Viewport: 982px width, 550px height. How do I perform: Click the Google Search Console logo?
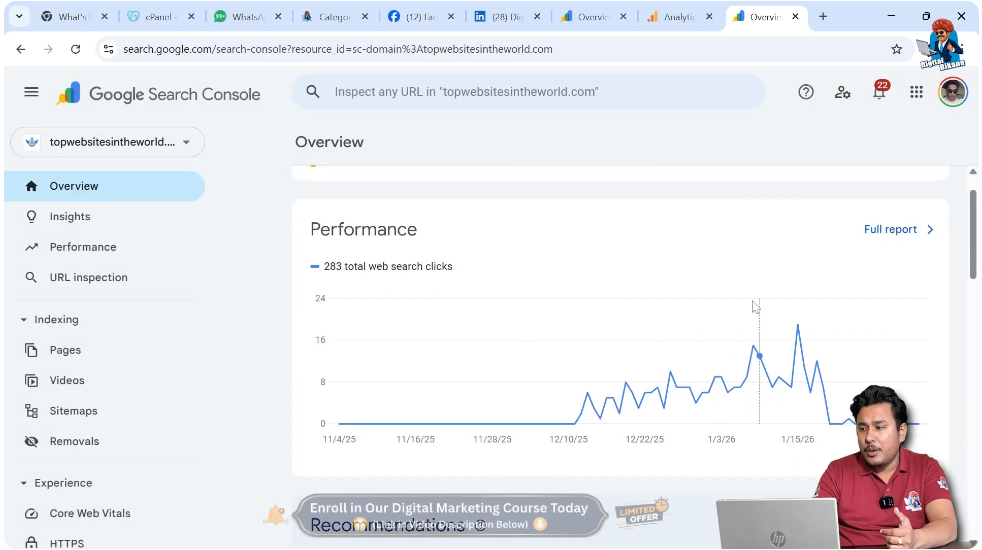[158, 94]
